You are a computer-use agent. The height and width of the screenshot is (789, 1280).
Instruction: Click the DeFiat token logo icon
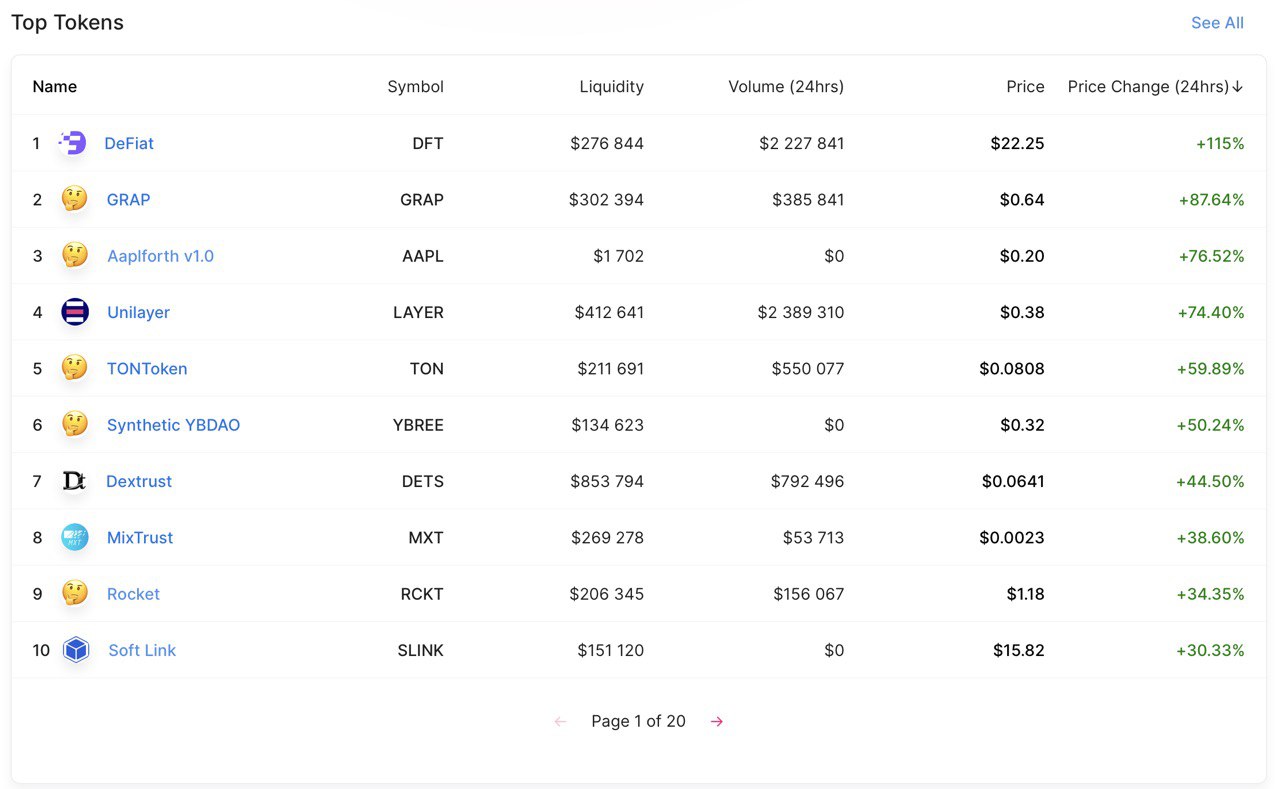pos(73,143)
